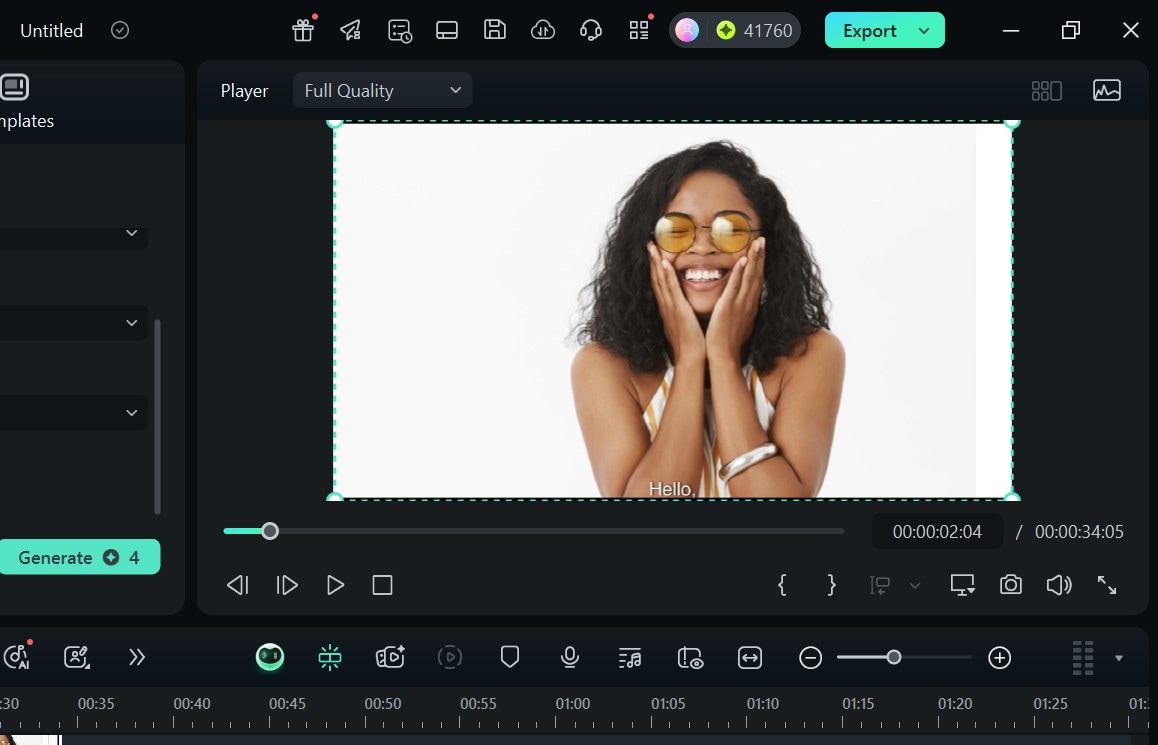Open the Full Quality dropdown
Image resolution: width=1158 pixels, height=745 pixels.
click(382, 91)
